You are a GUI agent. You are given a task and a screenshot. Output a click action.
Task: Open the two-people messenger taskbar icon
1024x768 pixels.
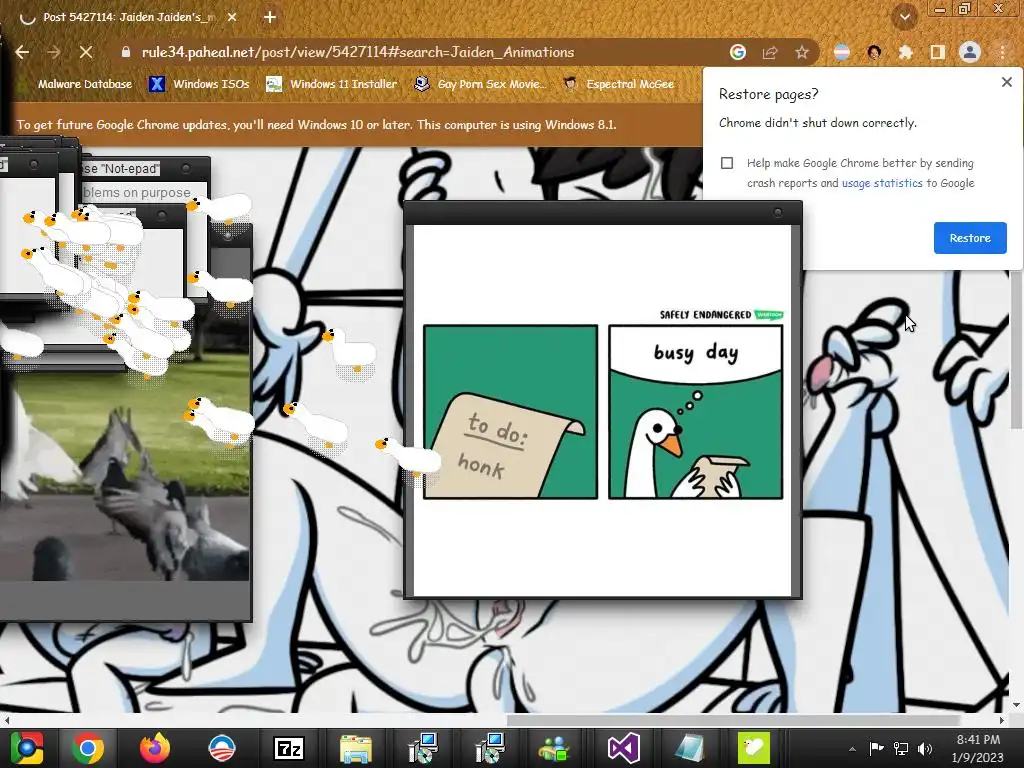pos(555,748)
